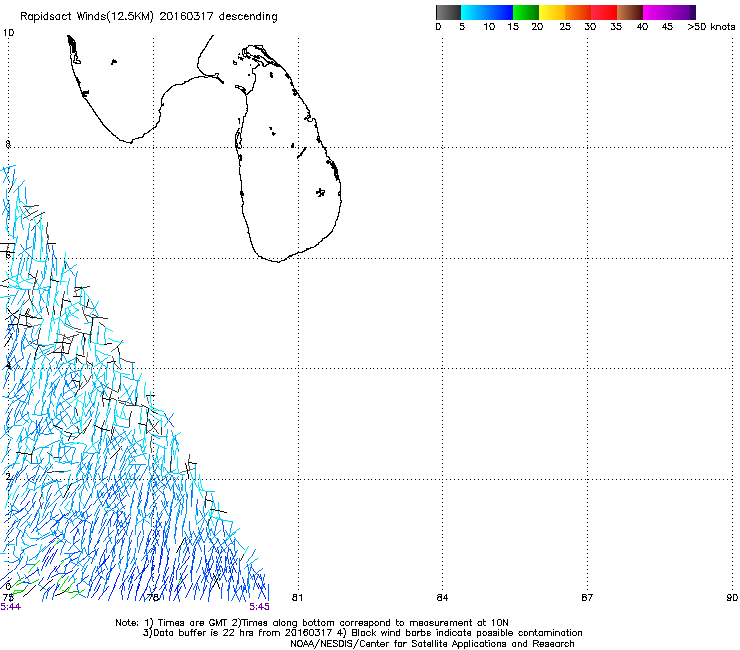Click the gray 0-5 knots color band
740x650 pixels.
click(x=448, y=12)
